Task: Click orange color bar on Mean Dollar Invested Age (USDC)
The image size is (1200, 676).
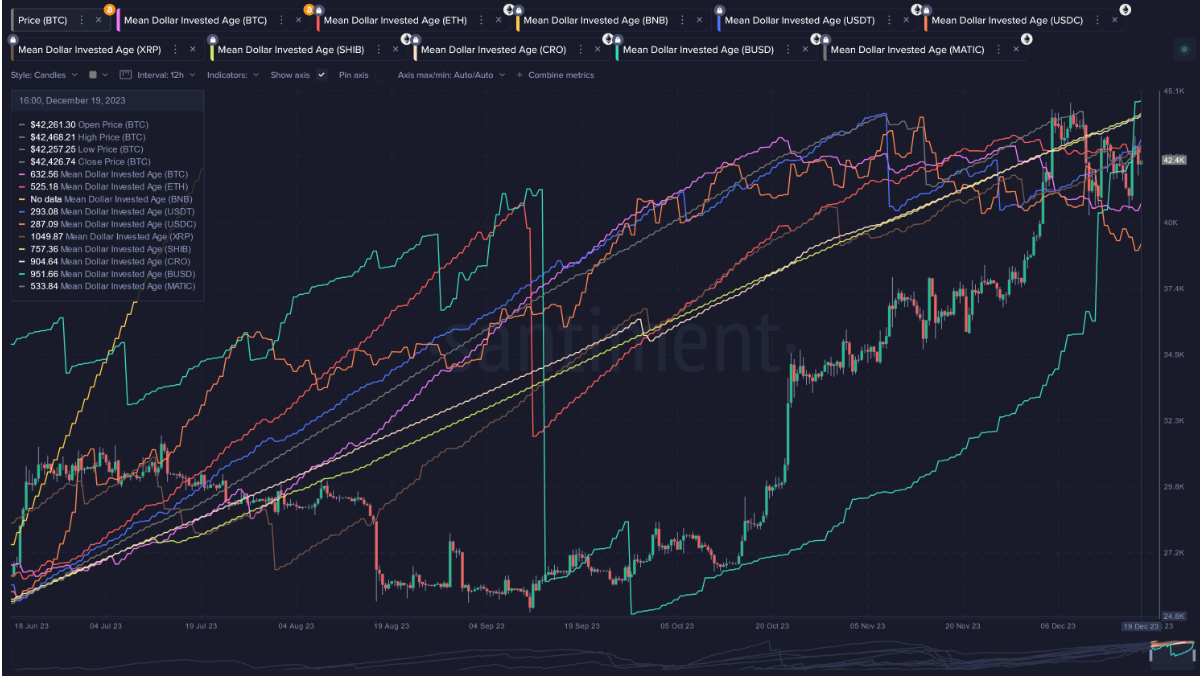Action: pyautogui.click(x=926, y=20)
